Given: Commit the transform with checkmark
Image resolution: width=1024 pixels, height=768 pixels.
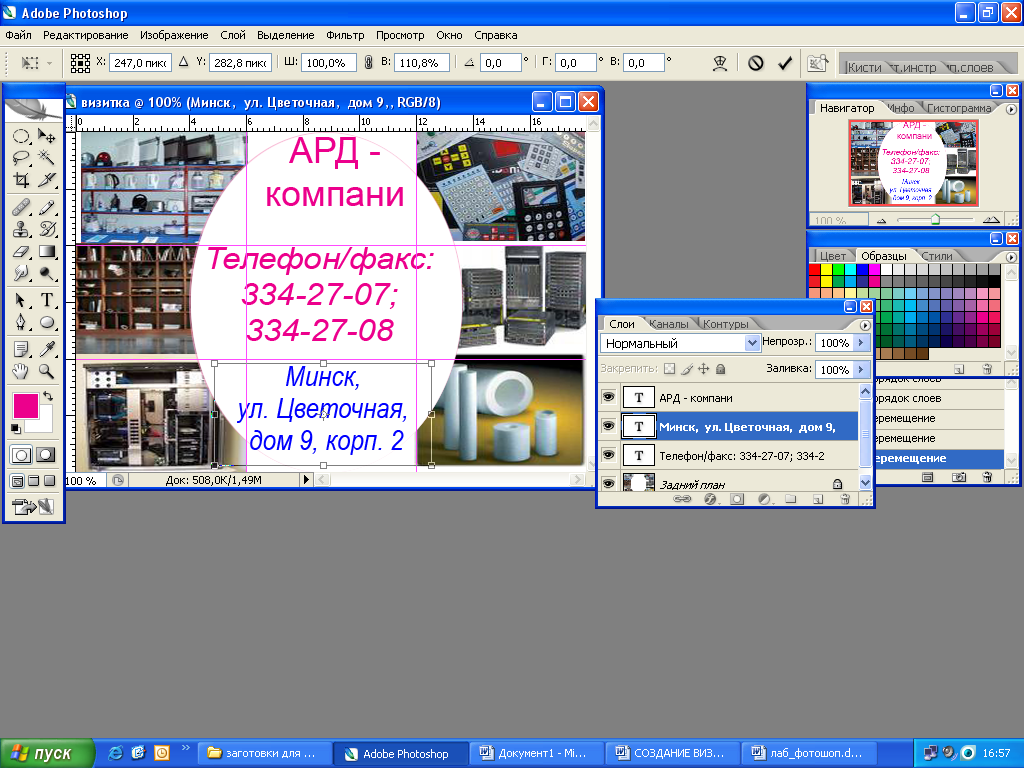Looking at the screenshot, I should [785, 63].
